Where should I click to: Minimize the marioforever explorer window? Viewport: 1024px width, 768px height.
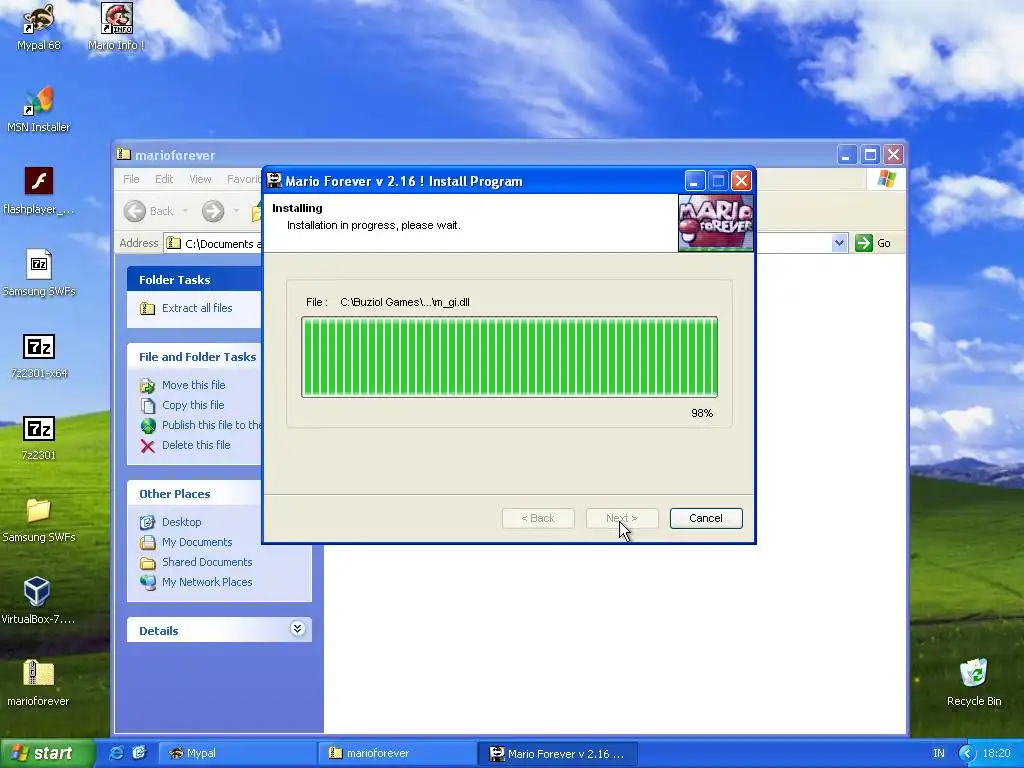(x=846, y=155)
